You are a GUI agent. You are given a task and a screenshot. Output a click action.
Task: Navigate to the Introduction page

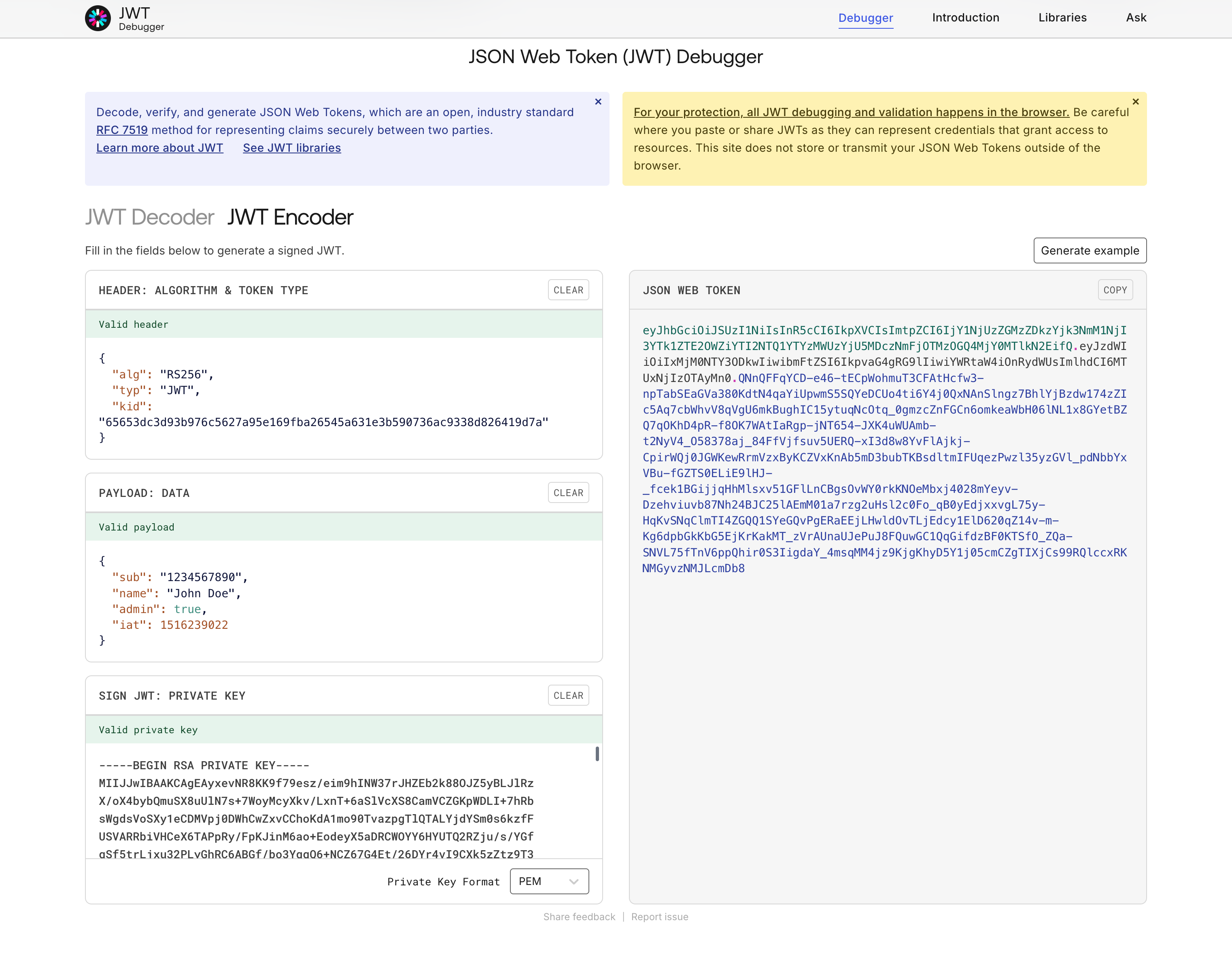966,17
